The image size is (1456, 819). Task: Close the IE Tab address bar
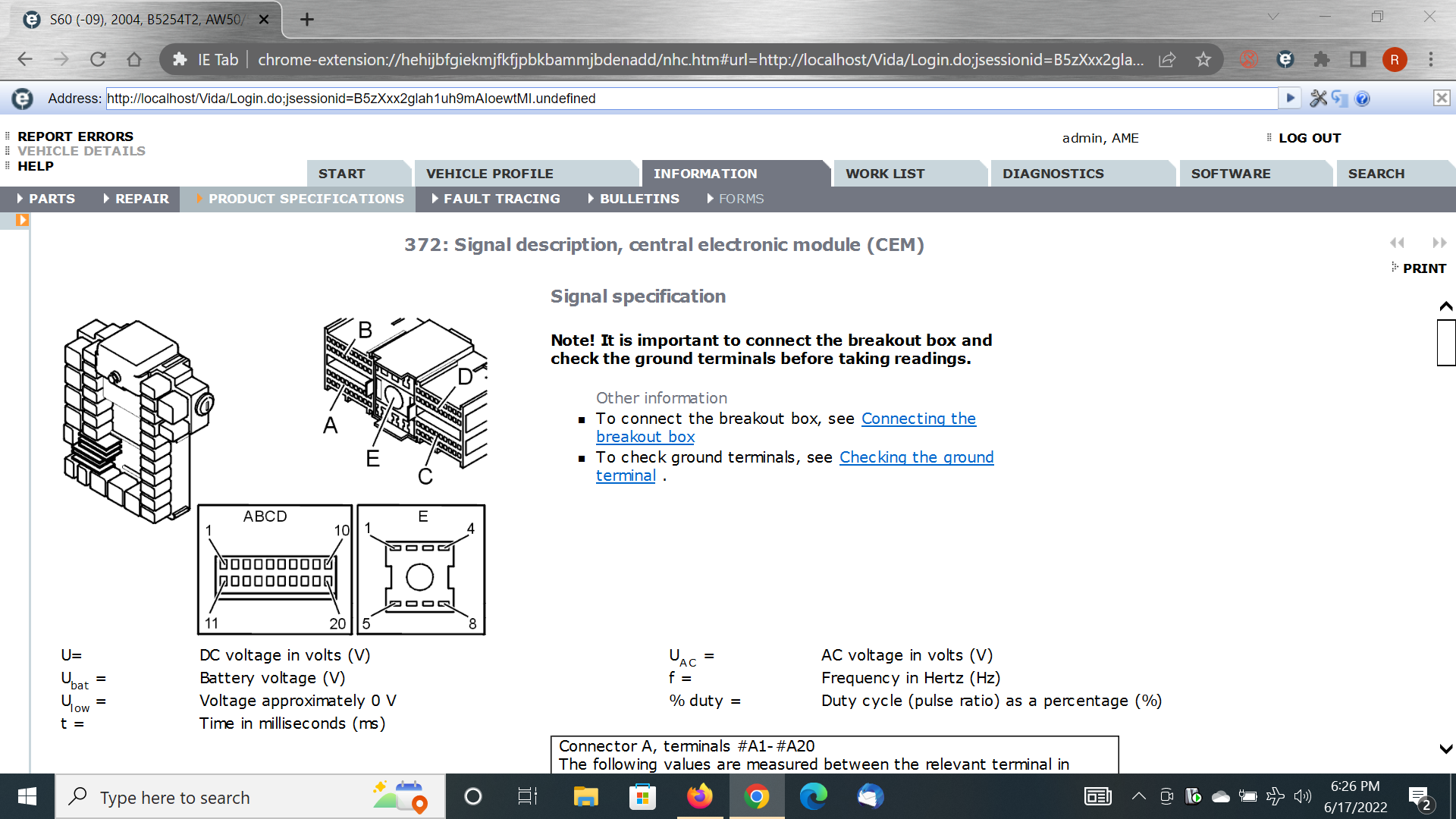click(x=1441, y=99)
